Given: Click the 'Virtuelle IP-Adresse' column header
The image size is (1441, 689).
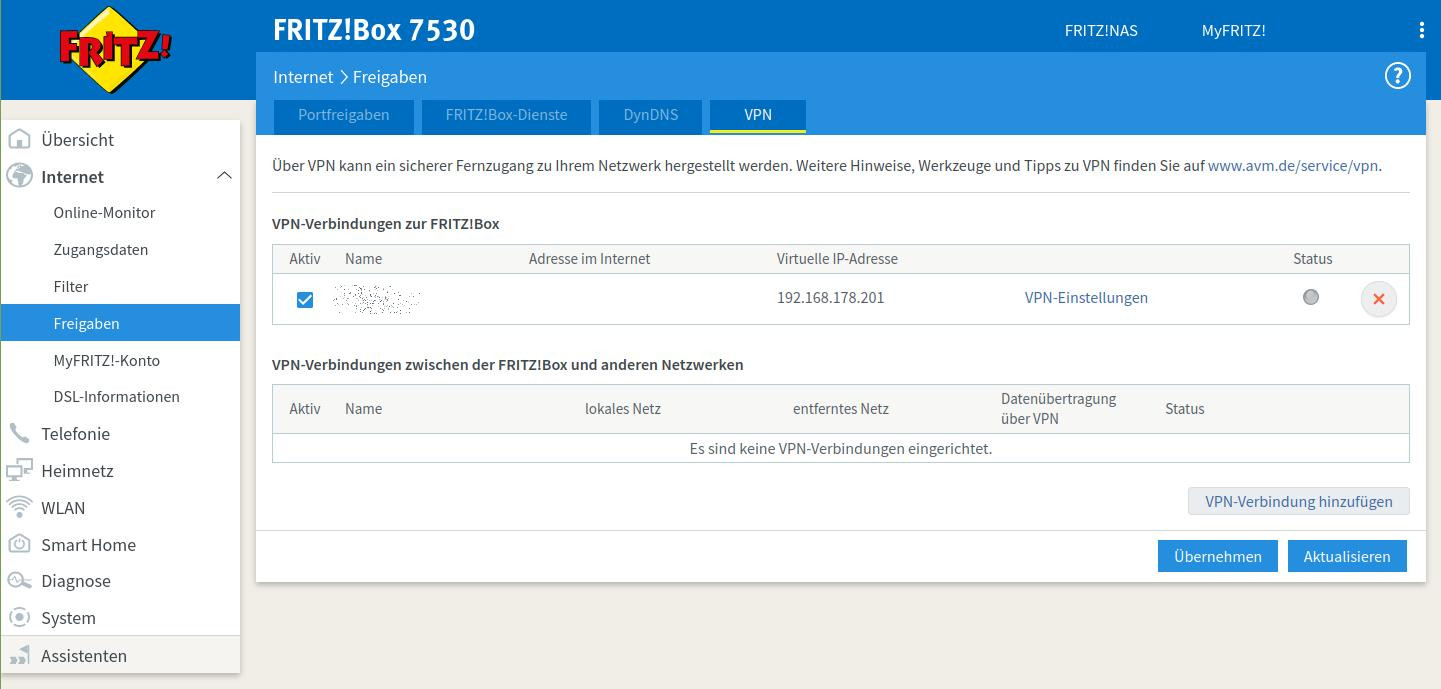Looking at the screenshot, I should coord(837,258).
